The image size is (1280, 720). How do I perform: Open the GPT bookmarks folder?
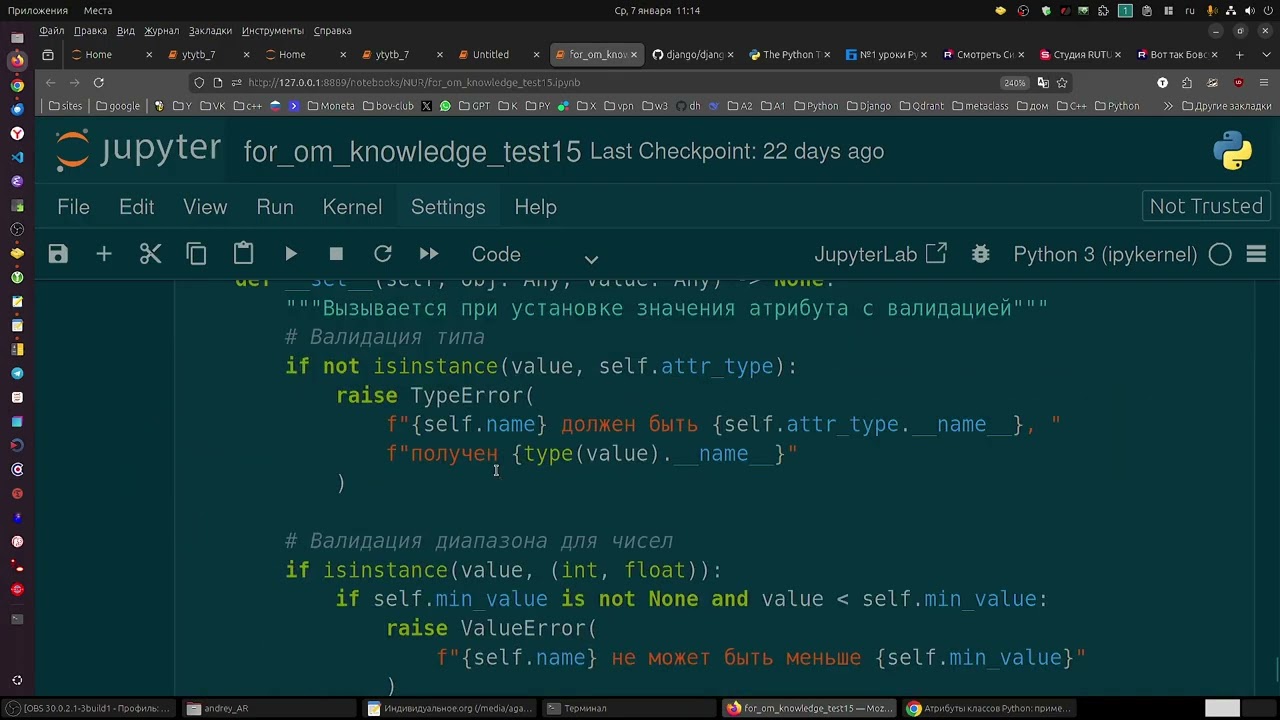click(x=474, y=106)
